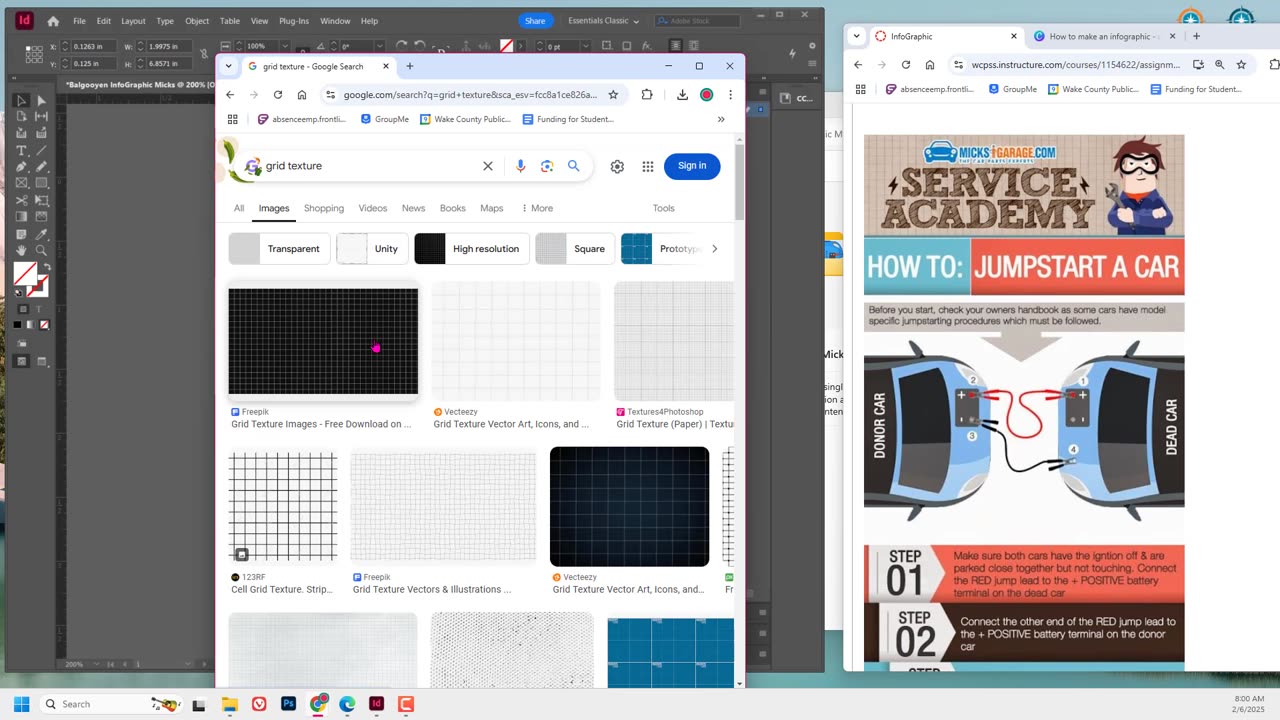Open the InDesign Window menu
The image size is (1280, 720).
tap(335, 21)
